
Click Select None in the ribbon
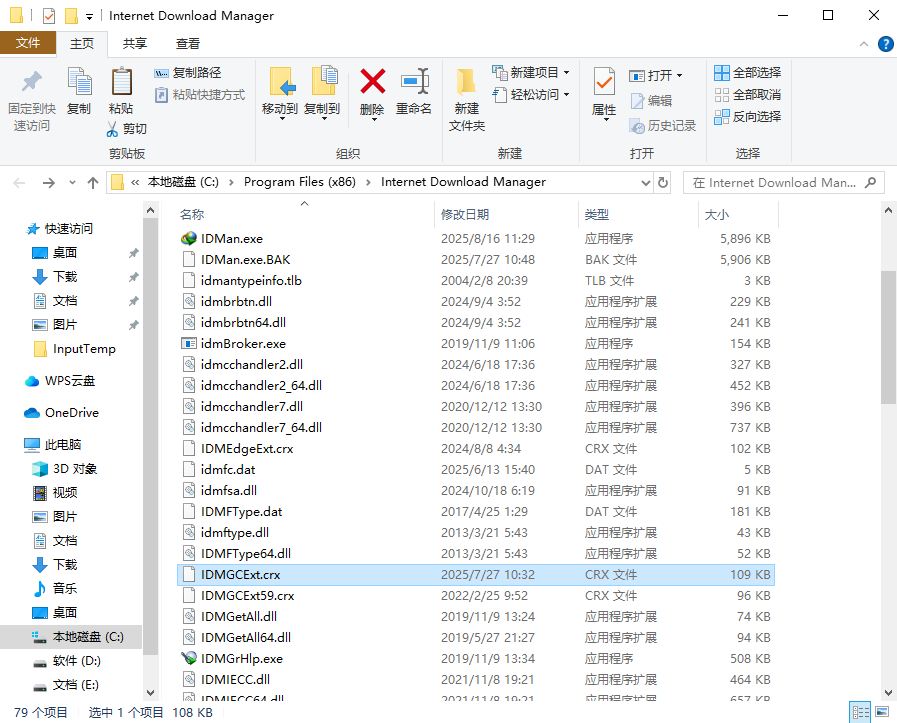pyautogui.click(x=748, y=94)
